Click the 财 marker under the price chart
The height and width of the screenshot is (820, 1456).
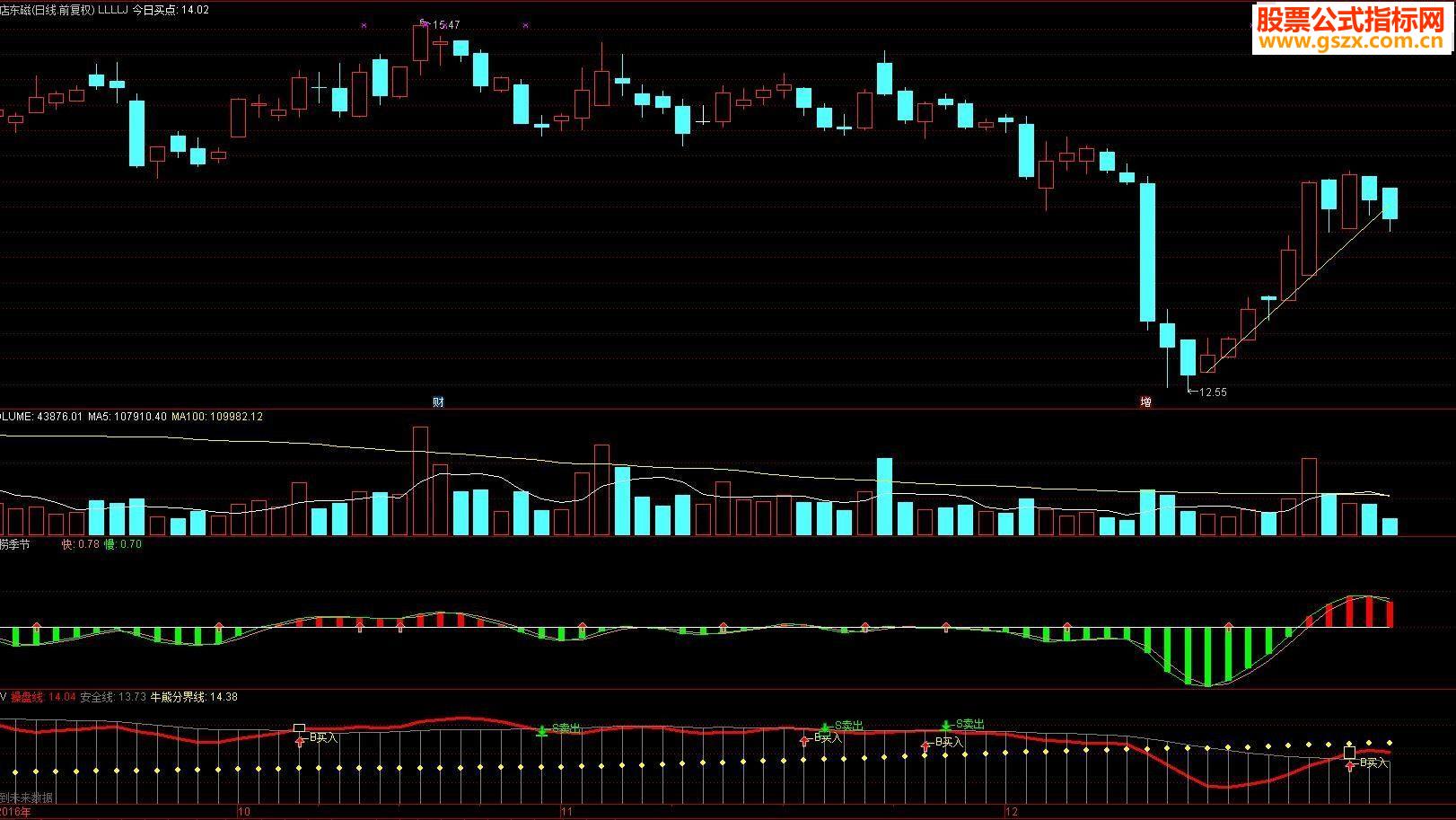click(x=438, y=401)
